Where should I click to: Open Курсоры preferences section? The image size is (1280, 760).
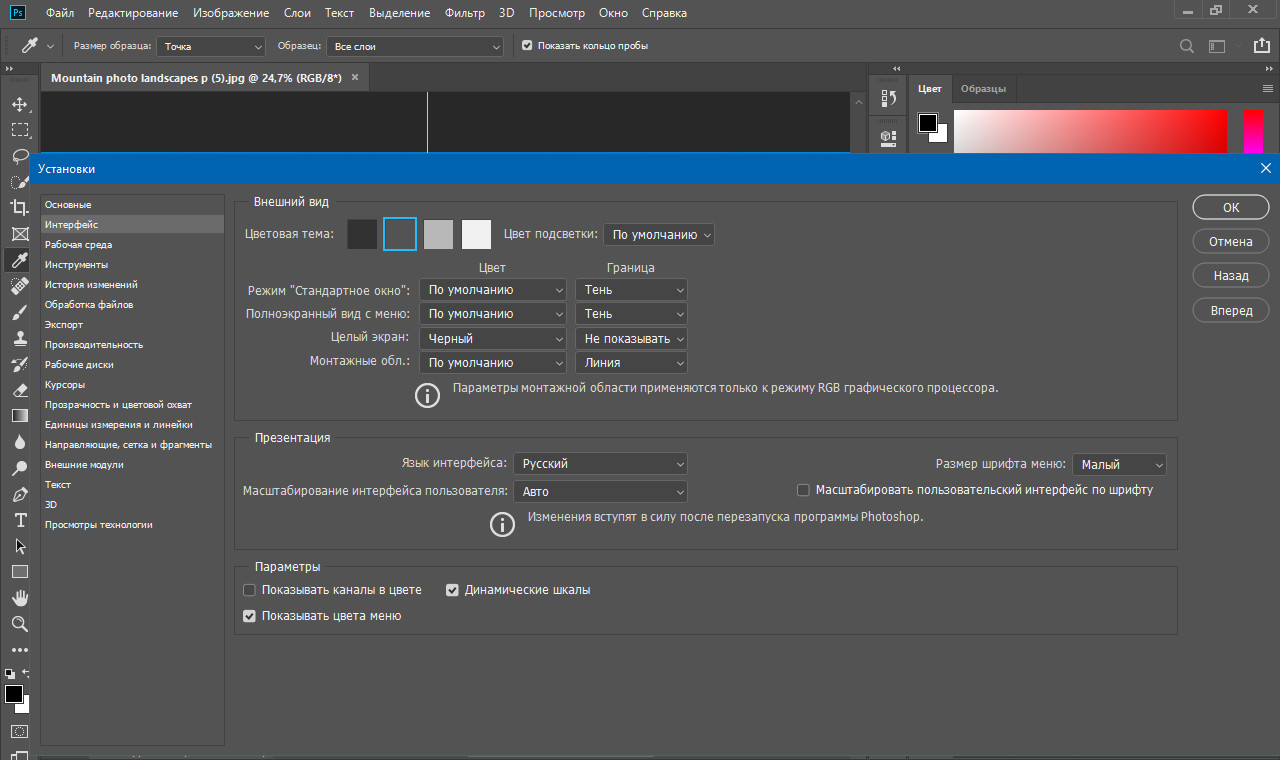coord(132,384)
